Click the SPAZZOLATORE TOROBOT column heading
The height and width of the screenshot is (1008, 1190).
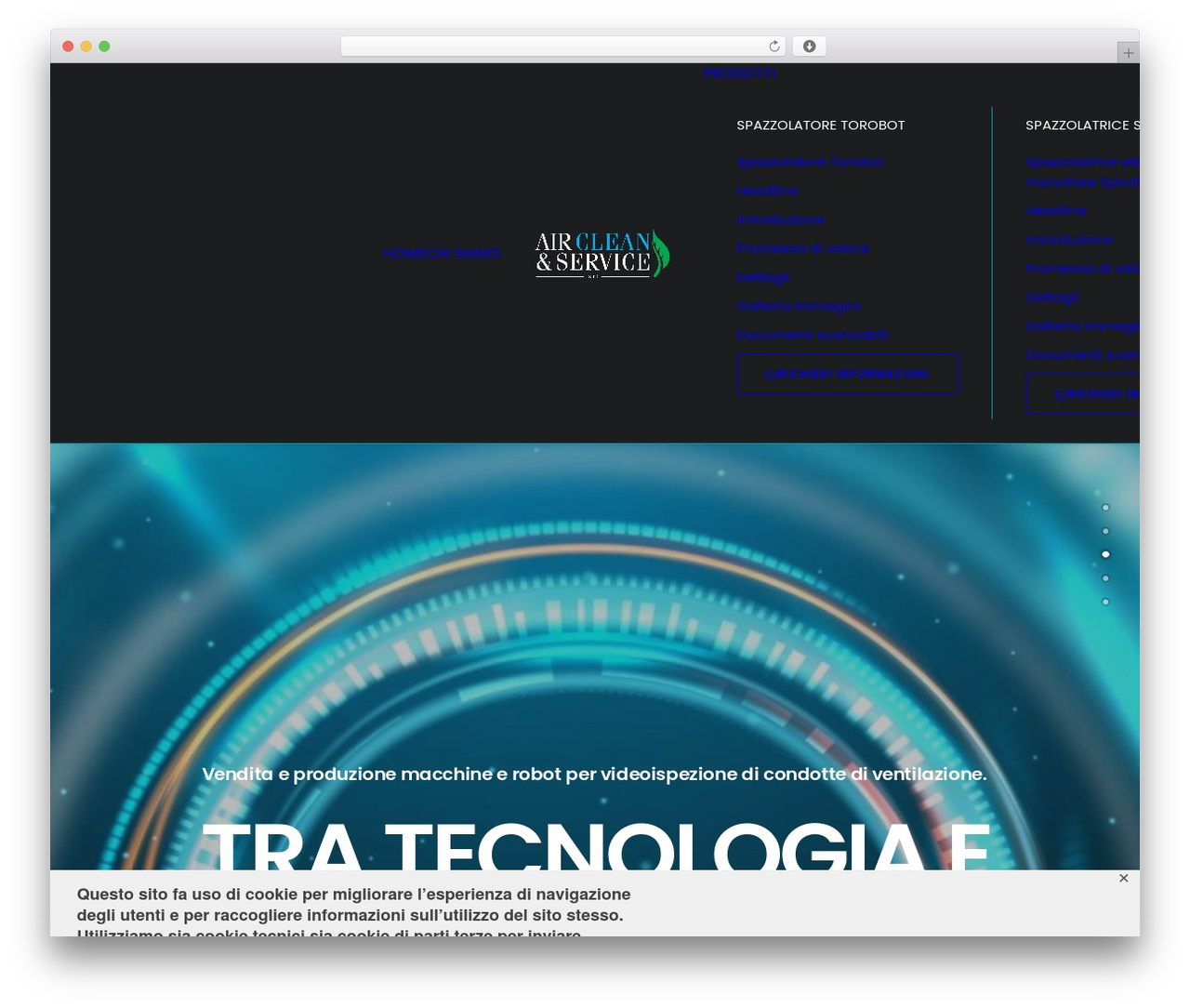click(820, 125)
